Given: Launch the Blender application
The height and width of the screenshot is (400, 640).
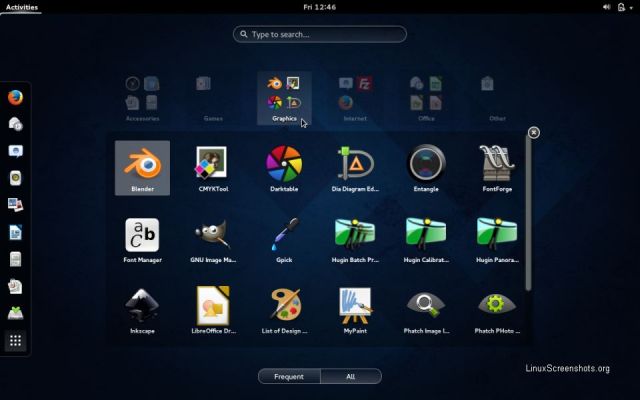Looking at the screenshot, I should pos(142,168).
